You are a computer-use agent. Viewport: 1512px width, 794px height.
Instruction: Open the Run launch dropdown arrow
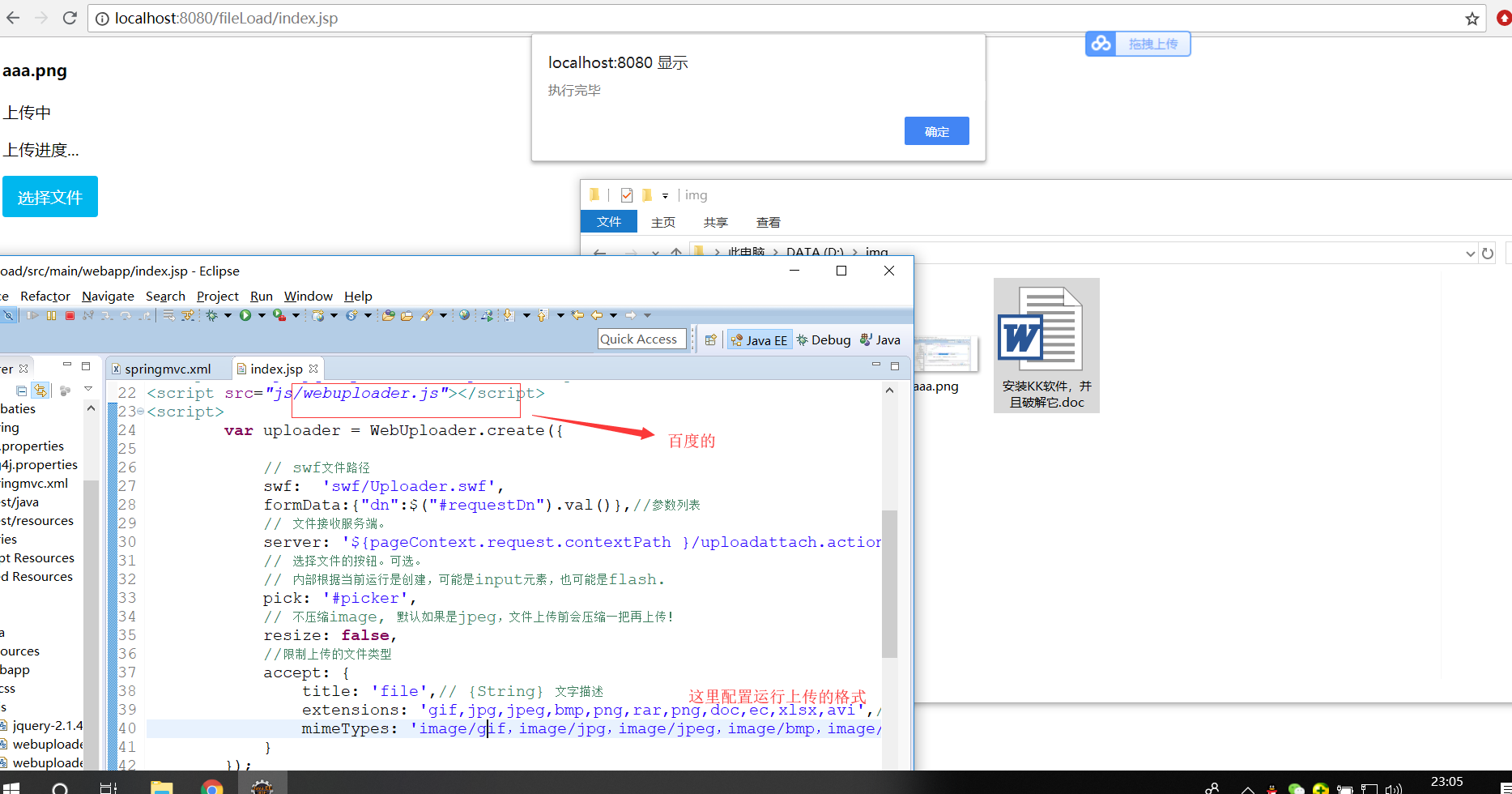pos(262,315)
